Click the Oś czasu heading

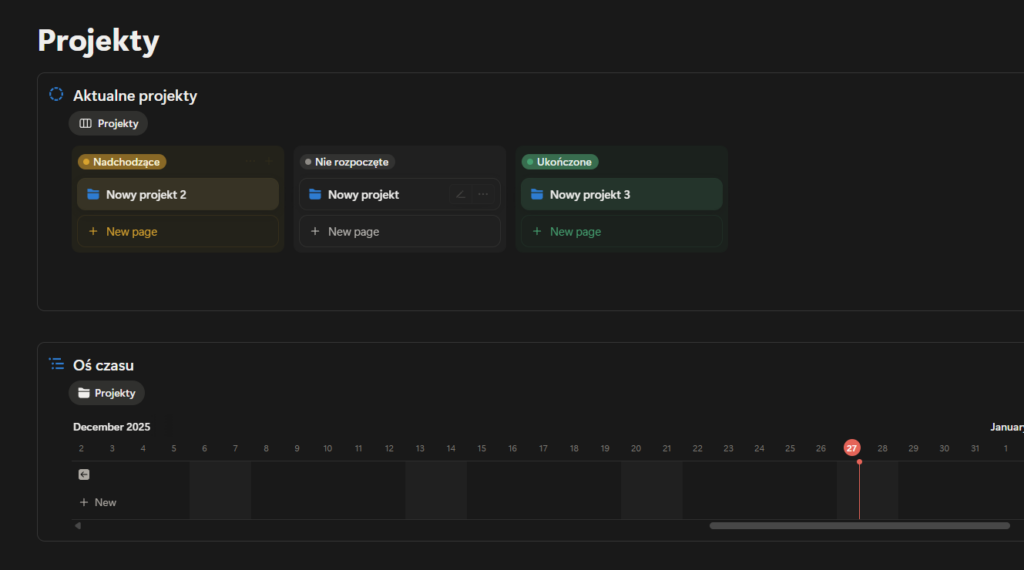click(x=103, y=365)
